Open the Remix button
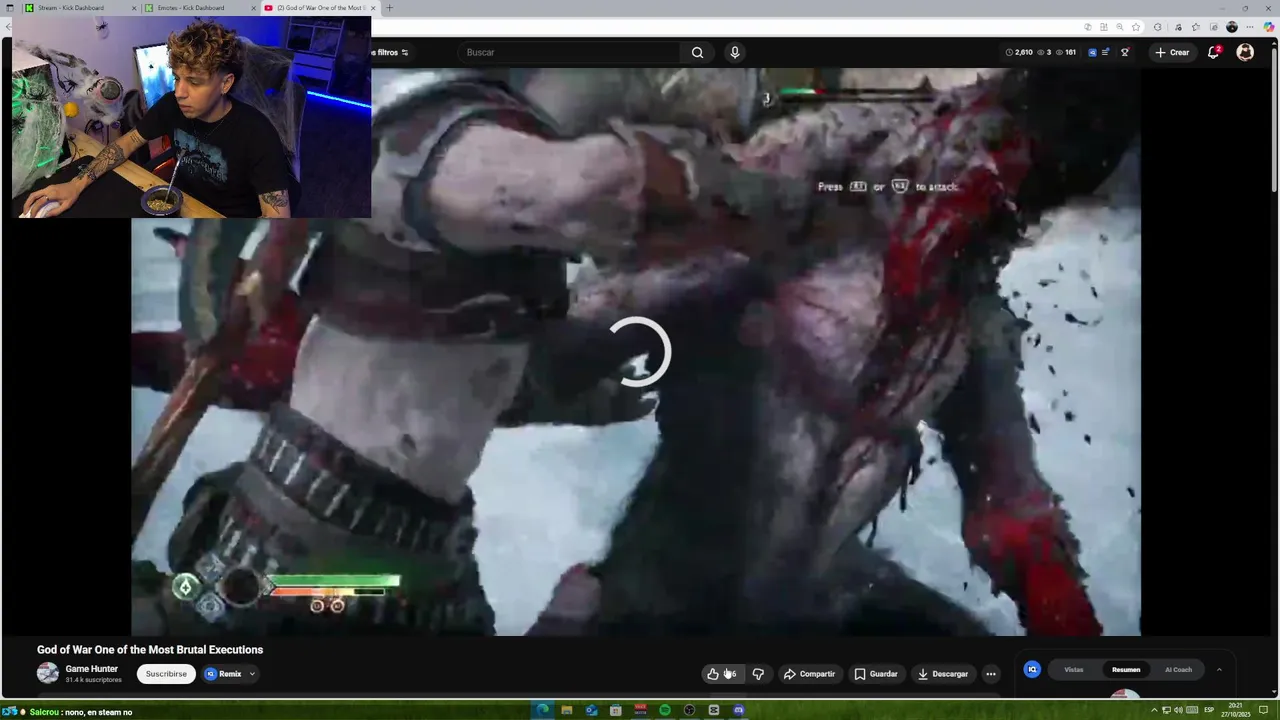1280x720 pixels. (x=223, y=674)
